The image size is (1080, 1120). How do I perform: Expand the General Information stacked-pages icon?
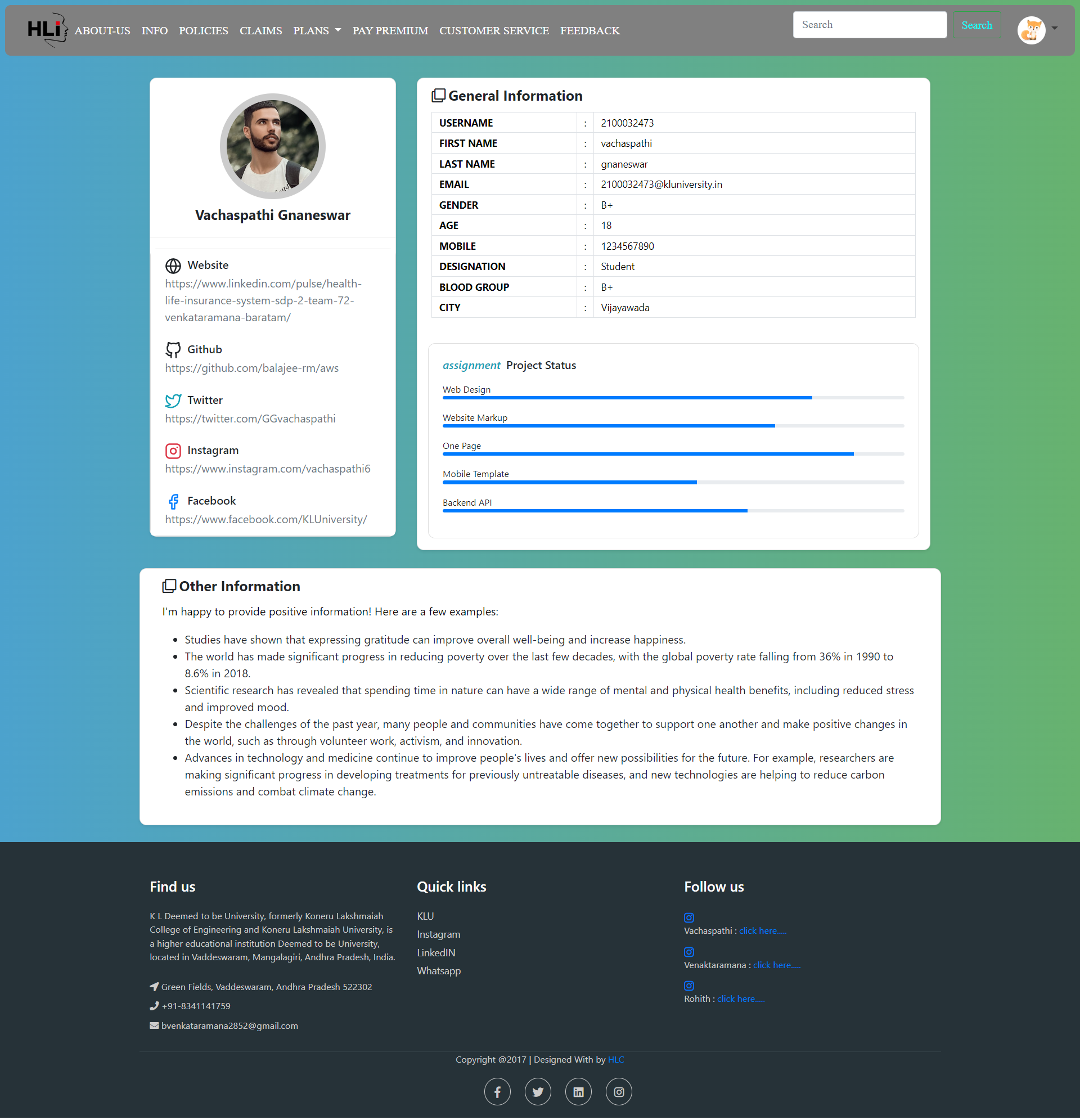point(438,95)
